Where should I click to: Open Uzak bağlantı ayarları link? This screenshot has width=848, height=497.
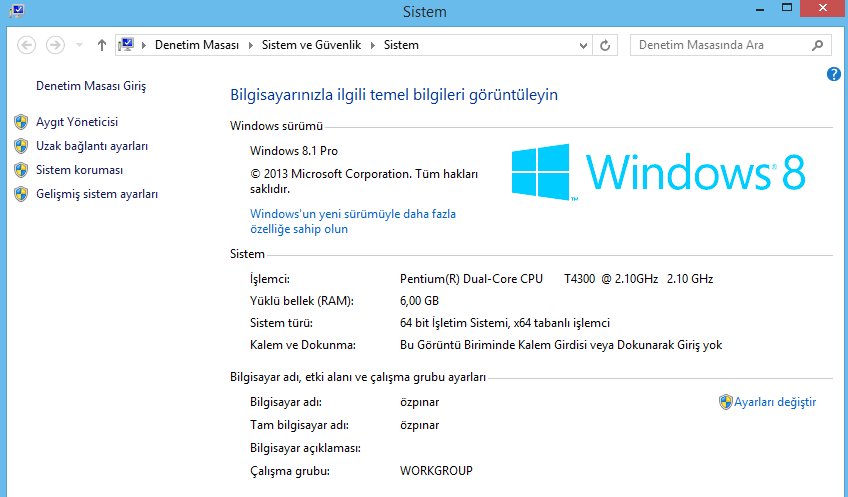(x=92, y=146)
